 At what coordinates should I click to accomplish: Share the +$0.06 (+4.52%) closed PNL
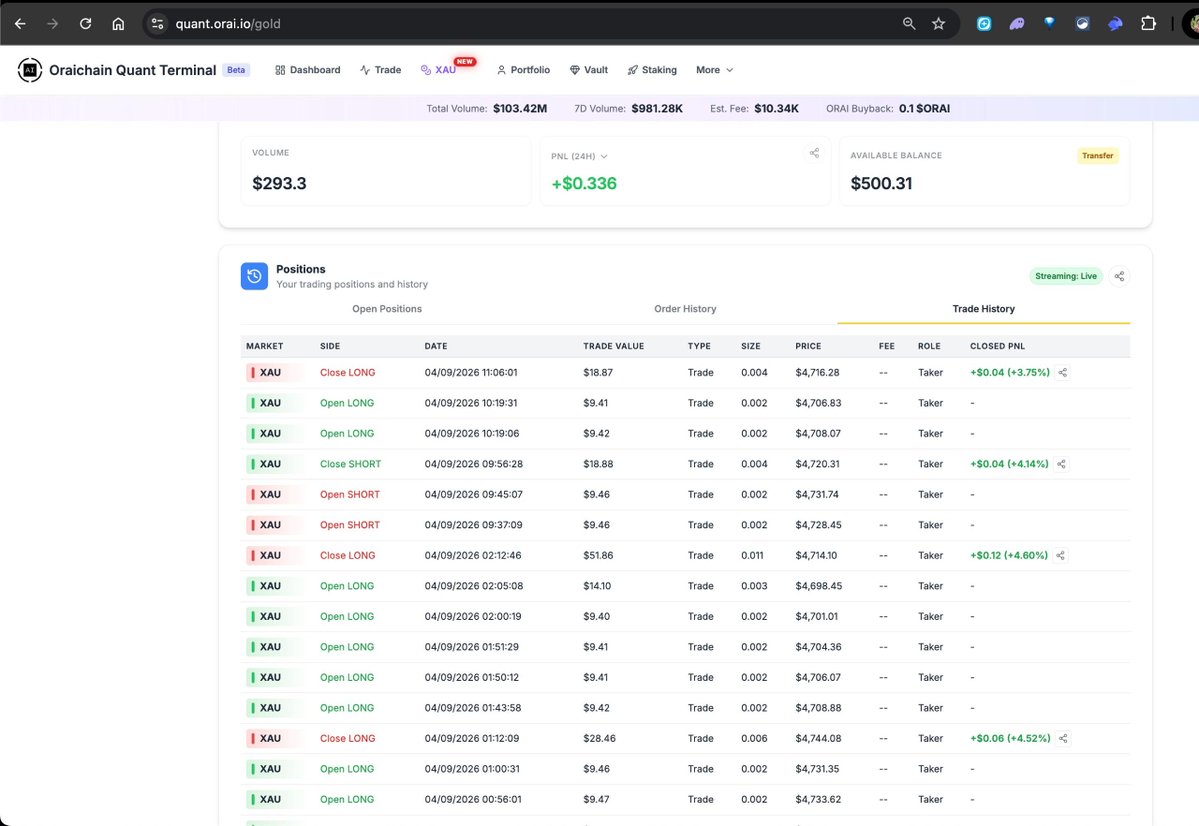coord(1064,738)
